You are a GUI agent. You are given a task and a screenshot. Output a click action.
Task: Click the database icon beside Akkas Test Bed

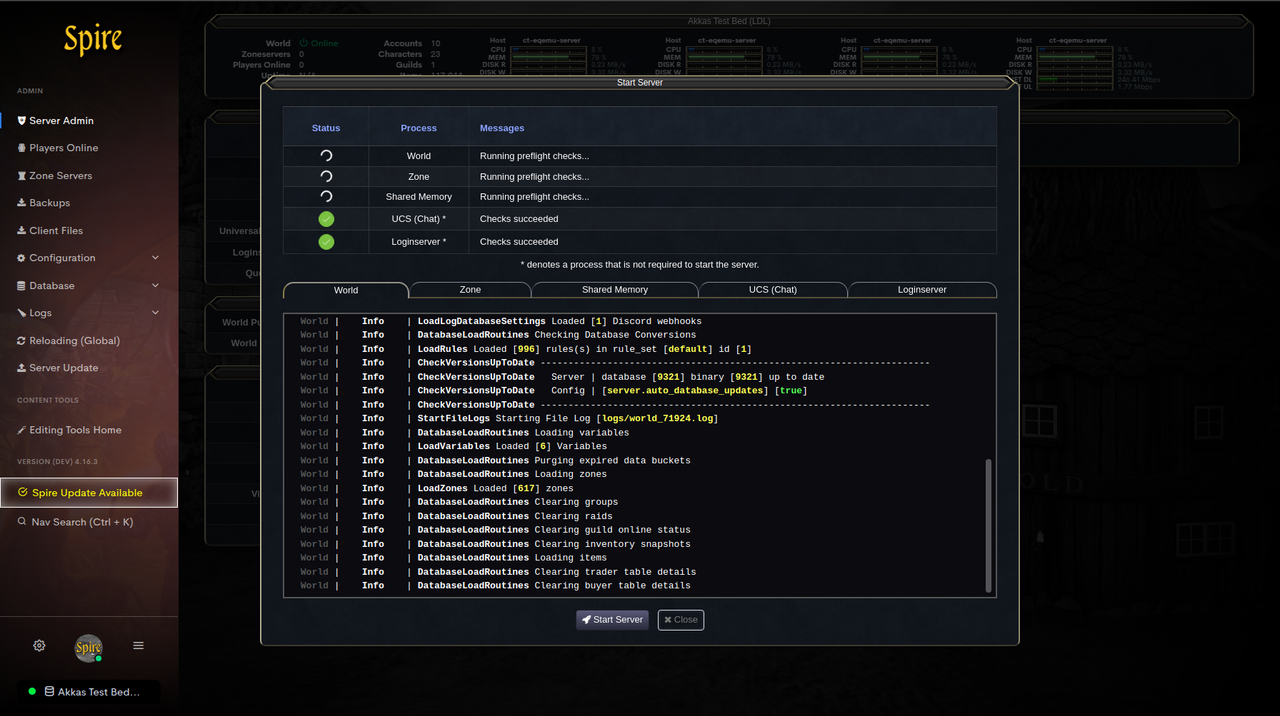click(49, 692)
